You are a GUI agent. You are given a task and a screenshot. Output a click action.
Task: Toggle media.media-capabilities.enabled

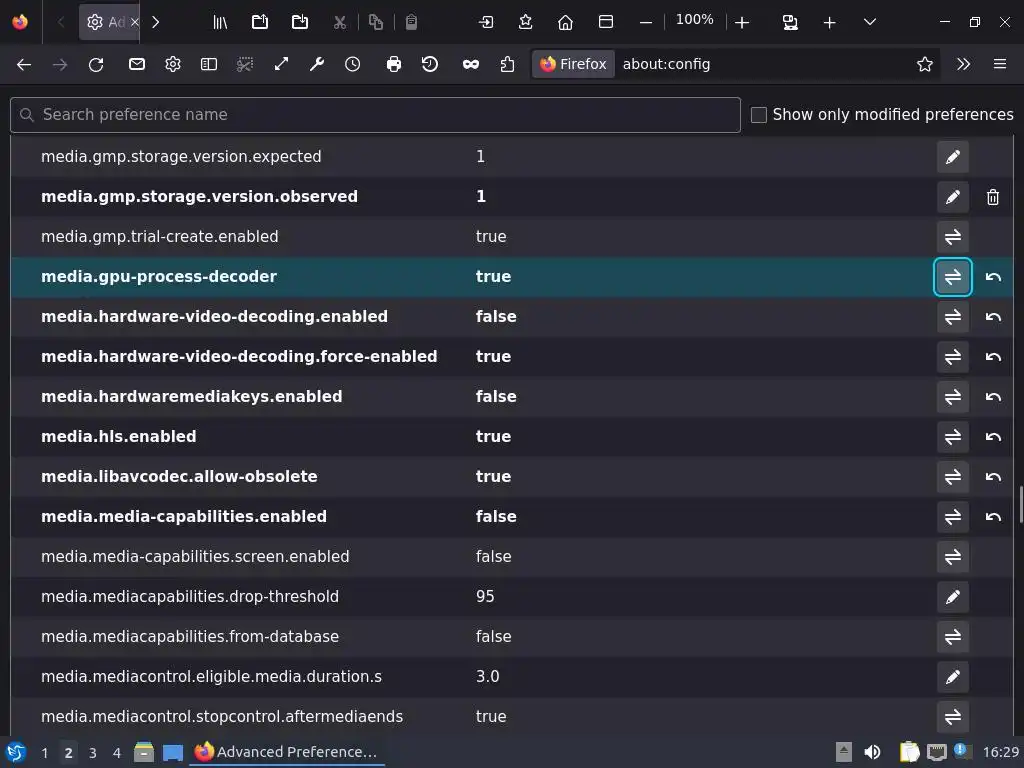point(953,517)
